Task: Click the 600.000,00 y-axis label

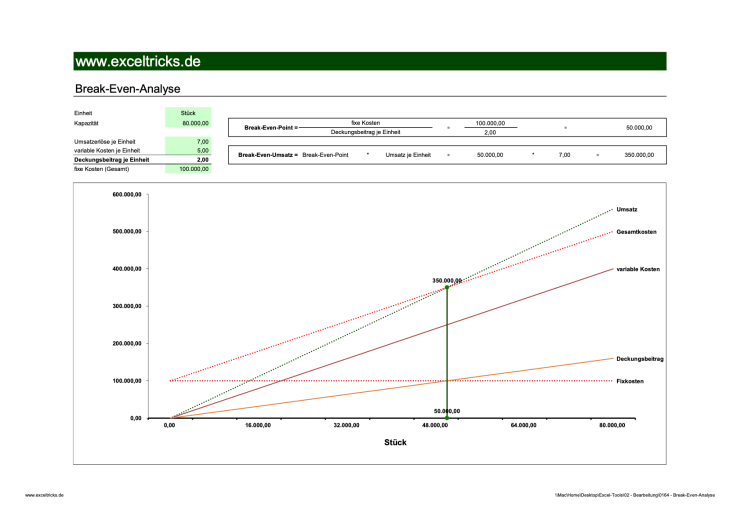Action: [126, 194]
